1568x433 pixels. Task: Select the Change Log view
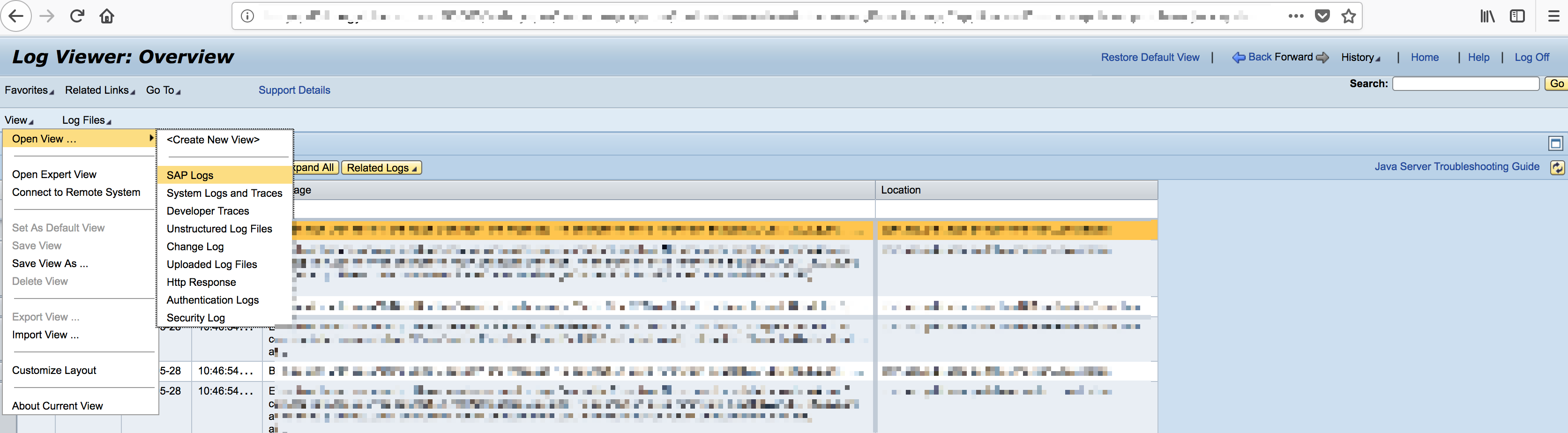tap(224, 246)
